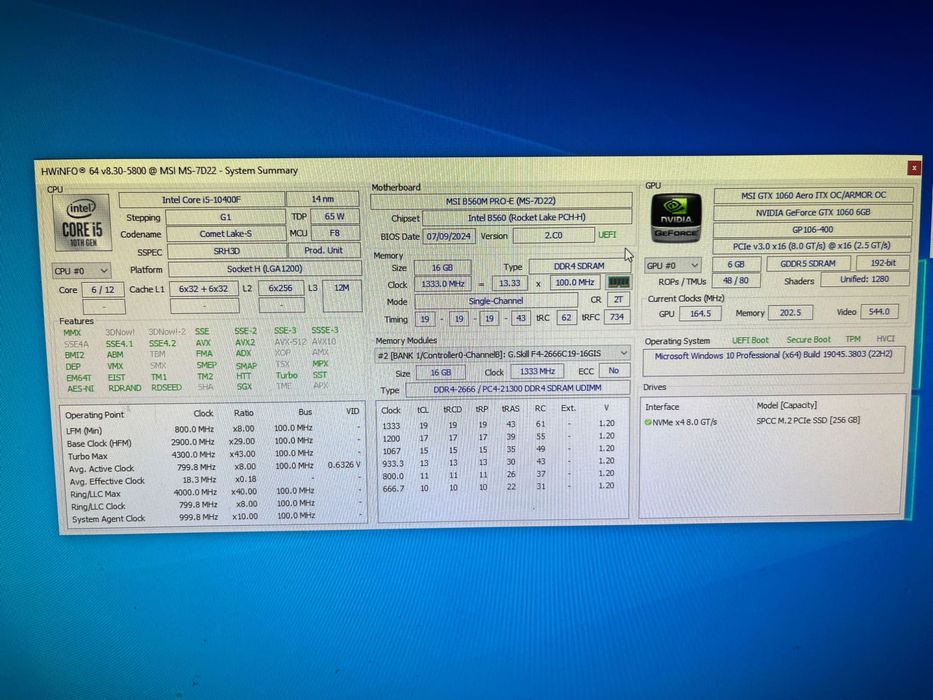The width and height of the screenshot is (933, 700).
Task: Click the NVIDIA GeForce GTX 1060 6GB field
Action: click(x=813, y=212)
